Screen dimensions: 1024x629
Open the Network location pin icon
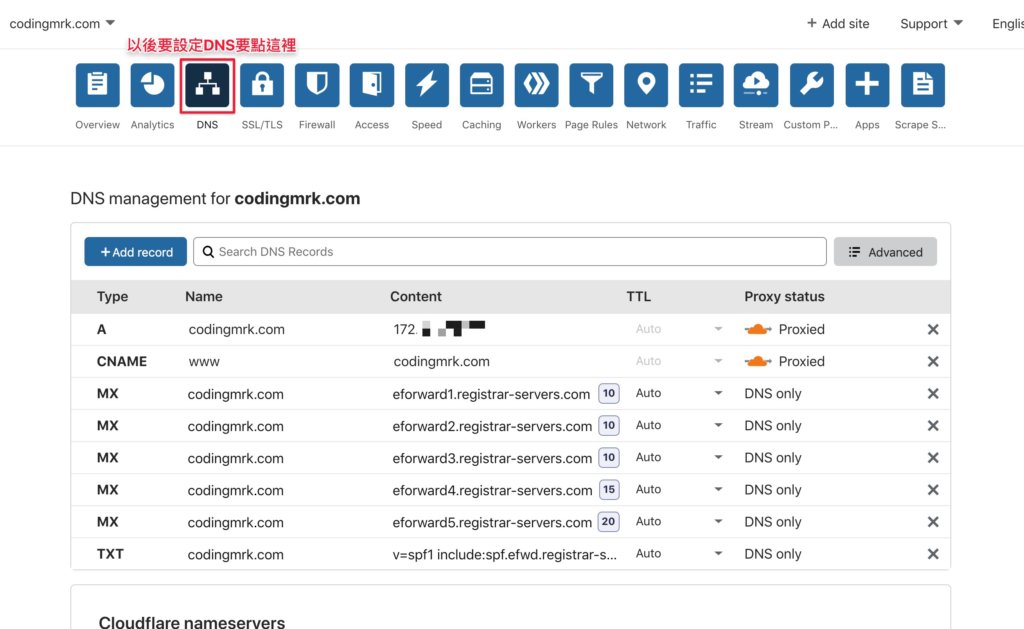click(x=646, y=85)
